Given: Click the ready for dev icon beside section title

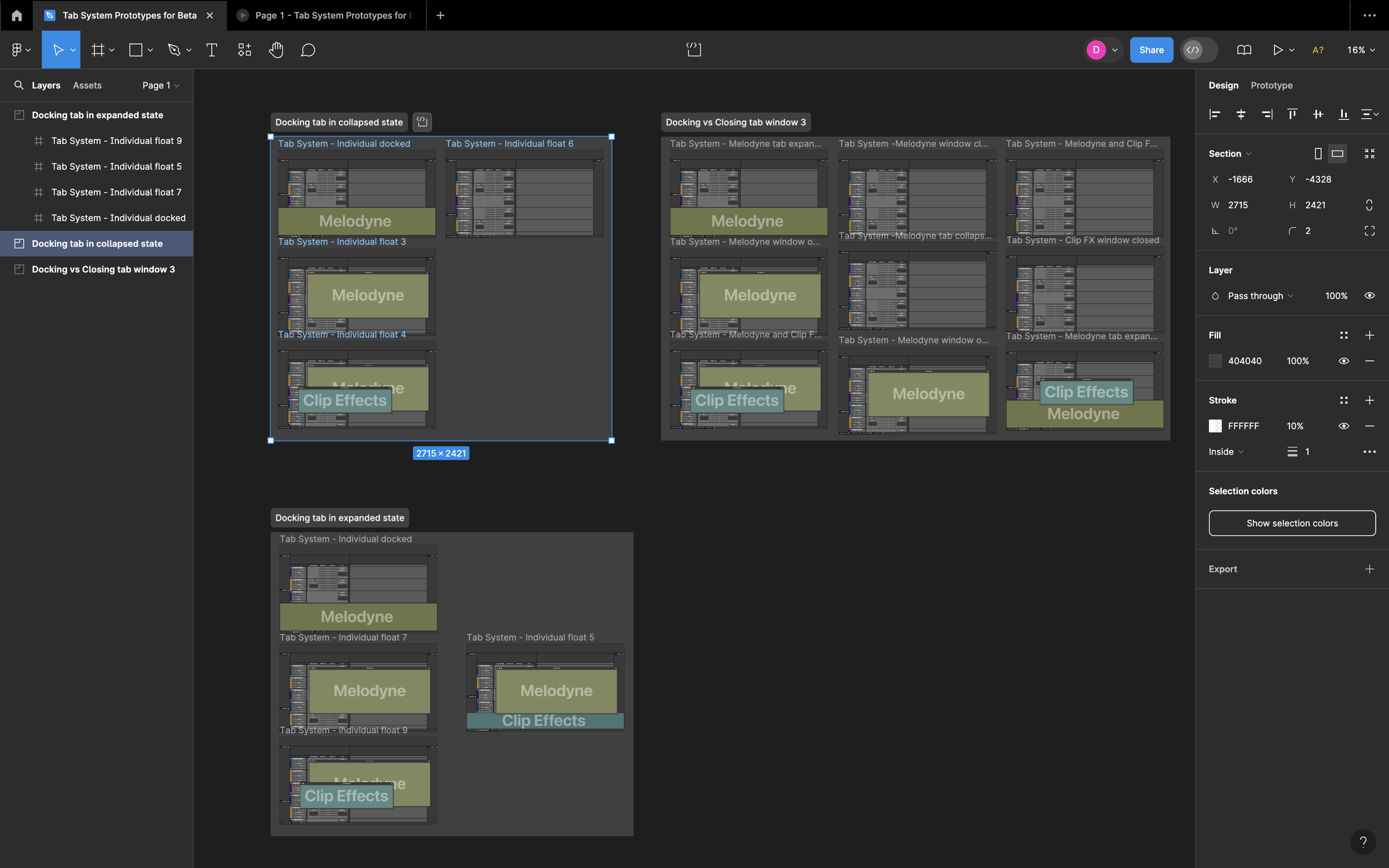Looking at the screenshot, I should 422,122.
